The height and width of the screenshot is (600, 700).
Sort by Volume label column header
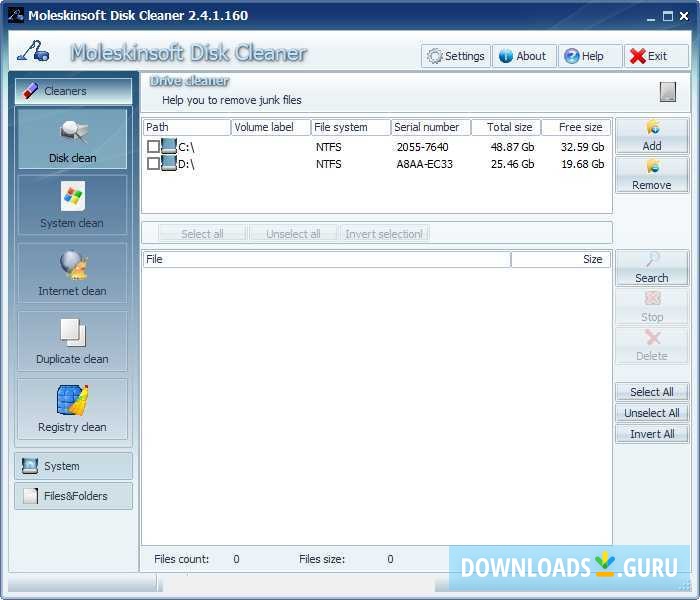(x=271, y=127)
